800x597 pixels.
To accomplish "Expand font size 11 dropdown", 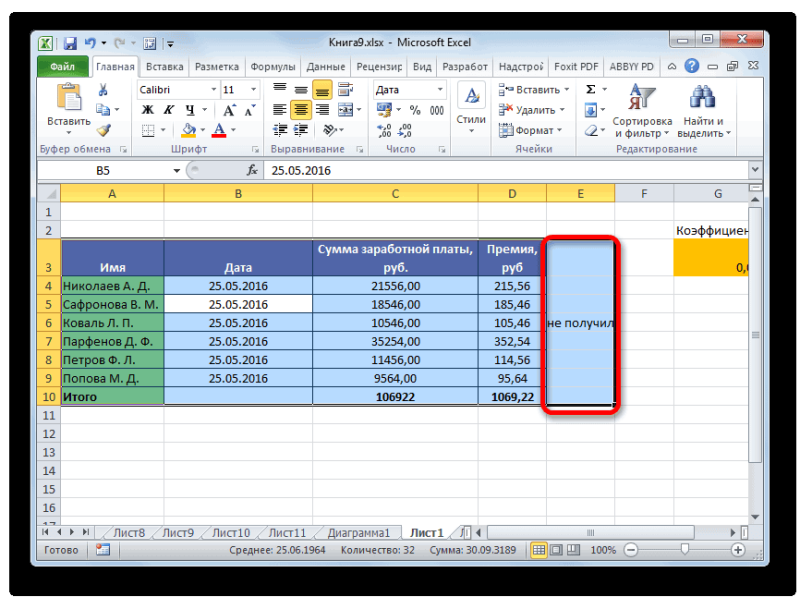I will [x=253, y=90].
